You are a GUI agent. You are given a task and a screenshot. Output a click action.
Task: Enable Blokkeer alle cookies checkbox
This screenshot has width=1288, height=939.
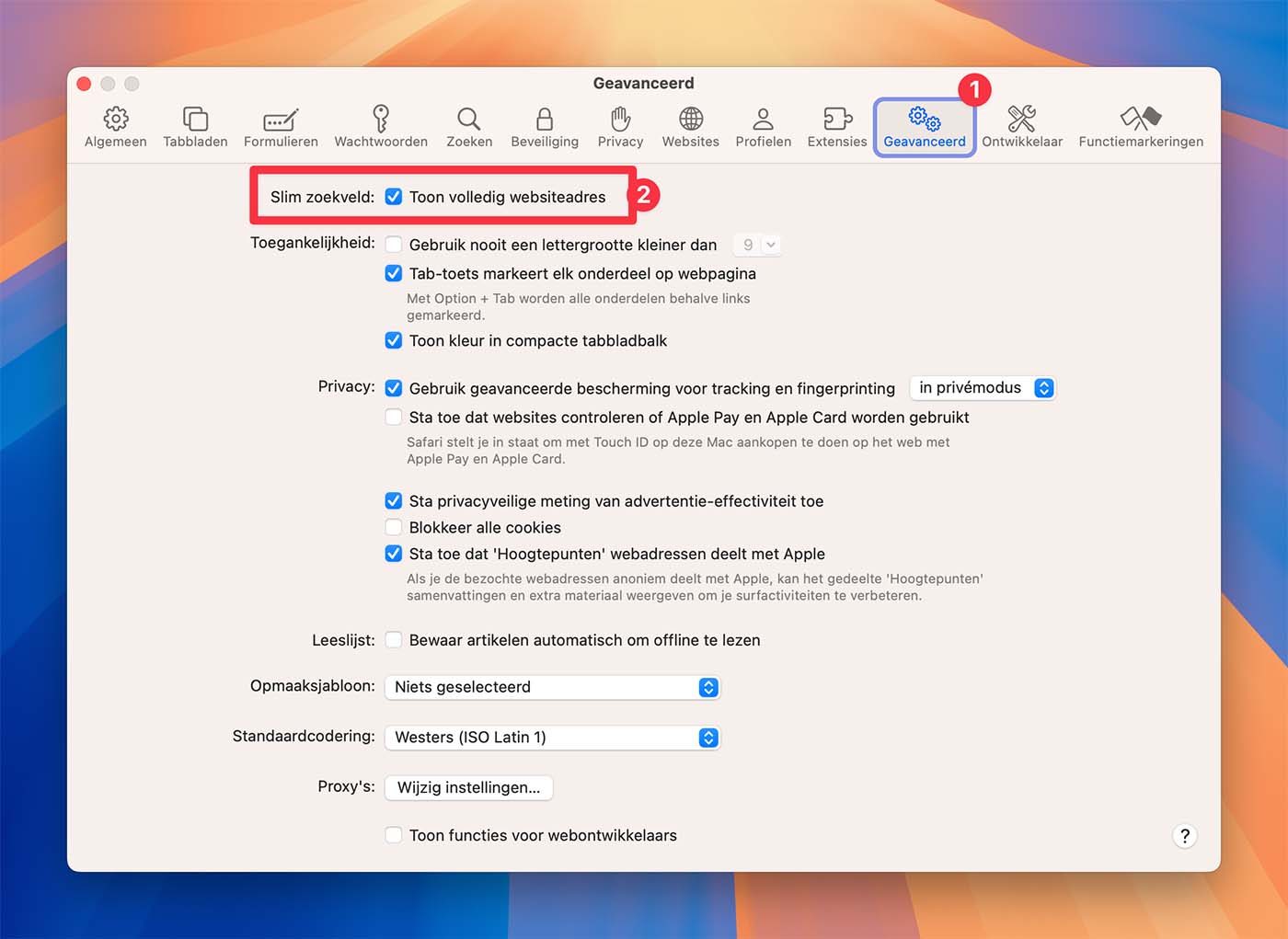[x=394, y=528]
